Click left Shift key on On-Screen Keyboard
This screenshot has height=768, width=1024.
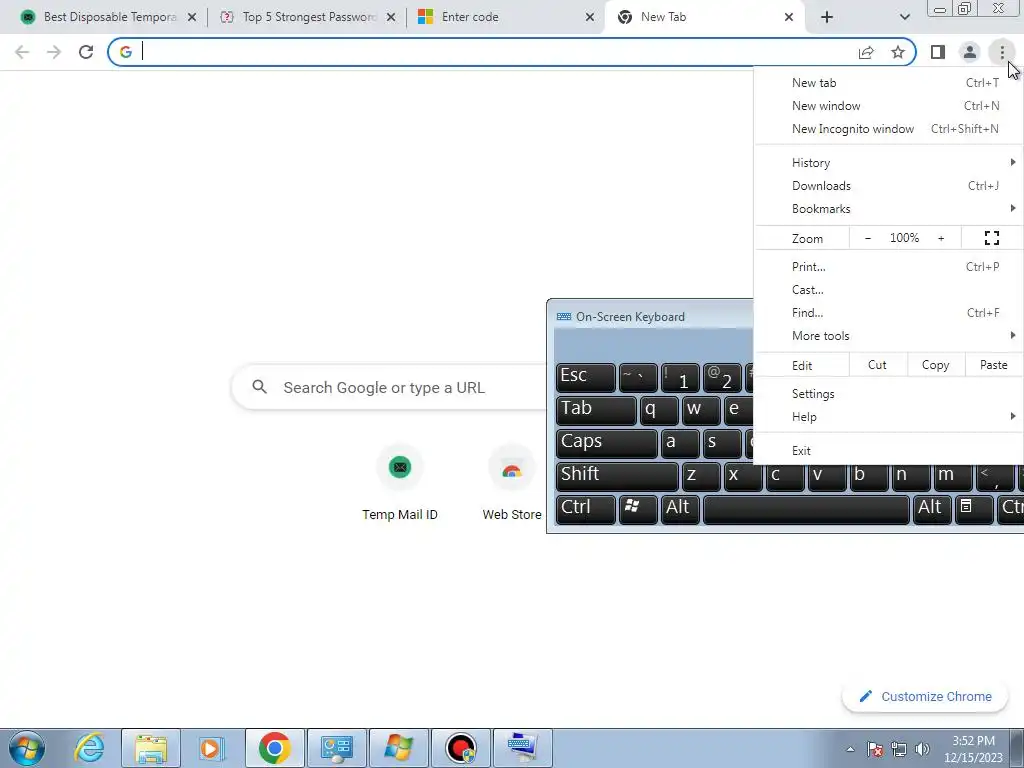pyautogui.click(x=616, y=475)
